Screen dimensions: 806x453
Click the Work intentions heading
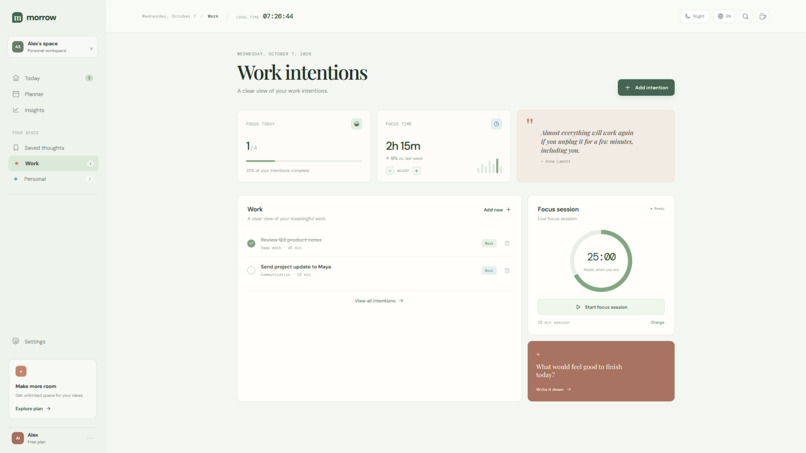tap(302, 73)
